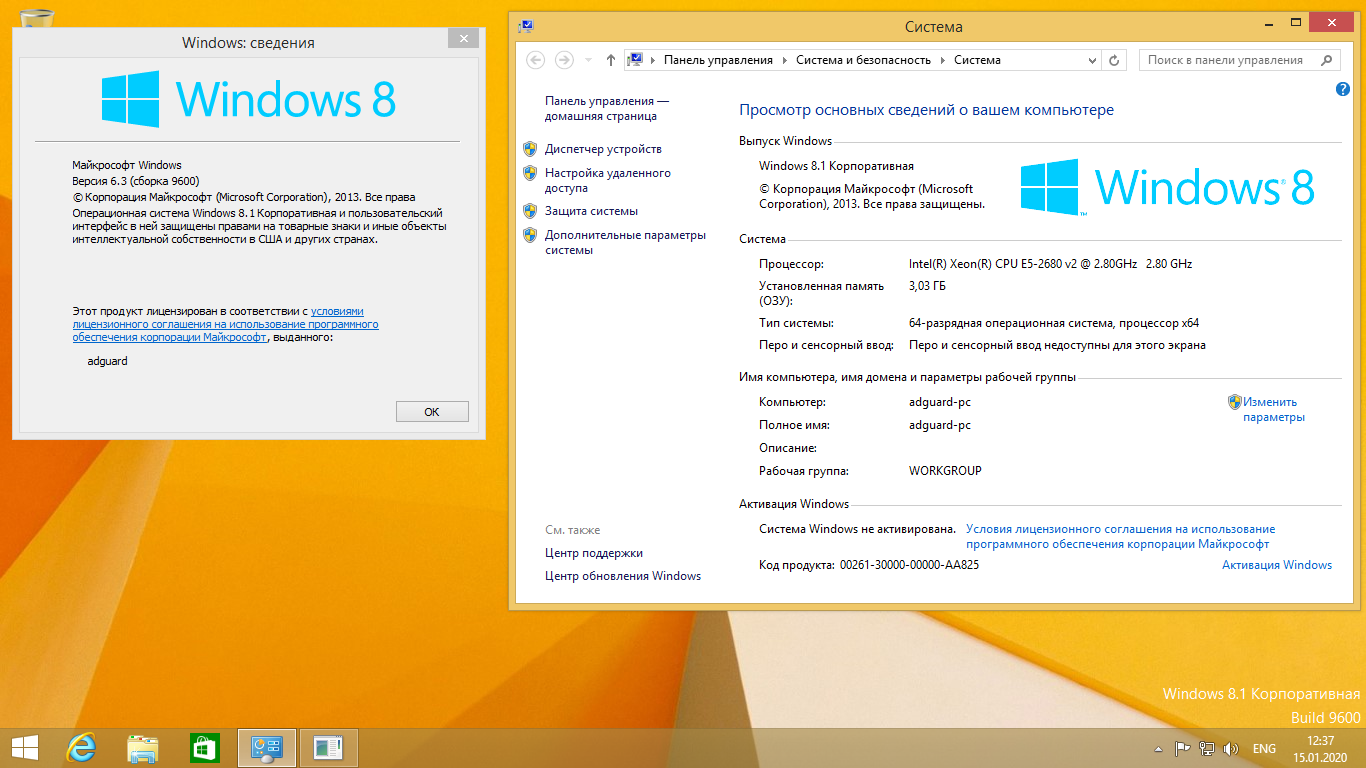Open 'Центр поддержки' link
Viewport: 1366px width, 768px height.
click(x=594, y=553)
